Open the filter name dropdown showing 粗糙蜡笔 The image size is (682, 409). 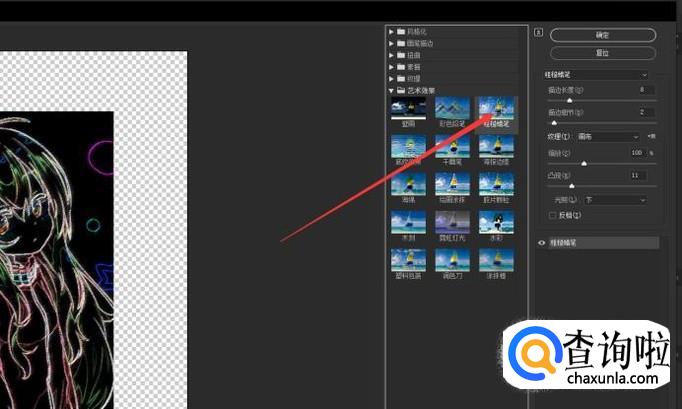595,75
